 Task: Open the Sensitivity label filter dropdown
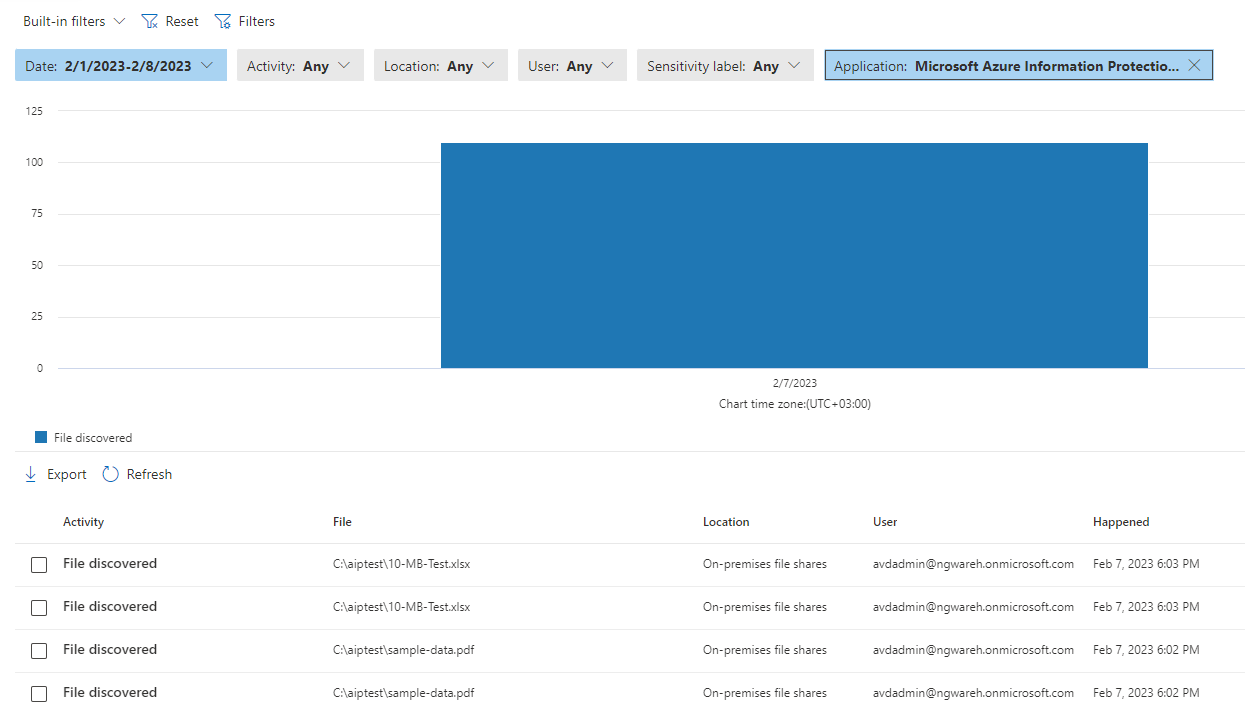point(724,64)
